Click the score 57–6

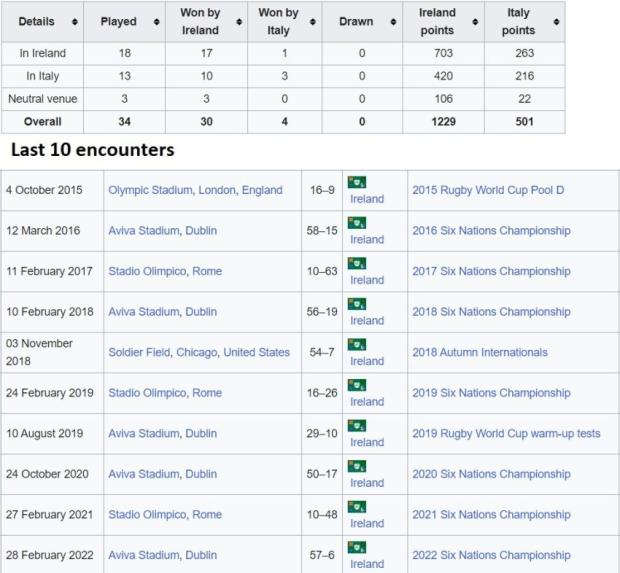[x=322, y=555]
